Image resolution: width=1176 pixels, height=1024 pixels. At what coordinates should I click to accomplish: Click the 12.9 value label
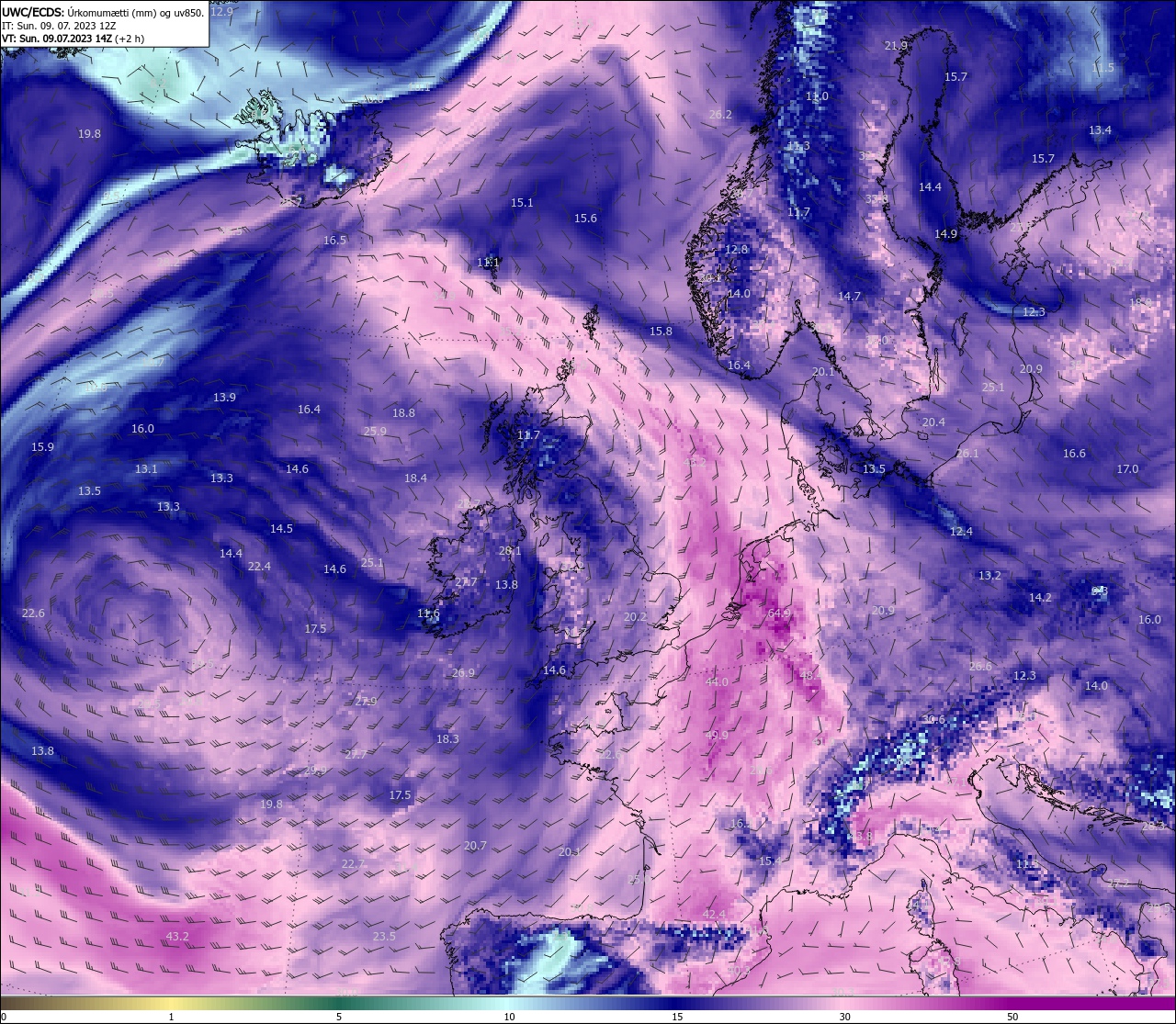221,12
